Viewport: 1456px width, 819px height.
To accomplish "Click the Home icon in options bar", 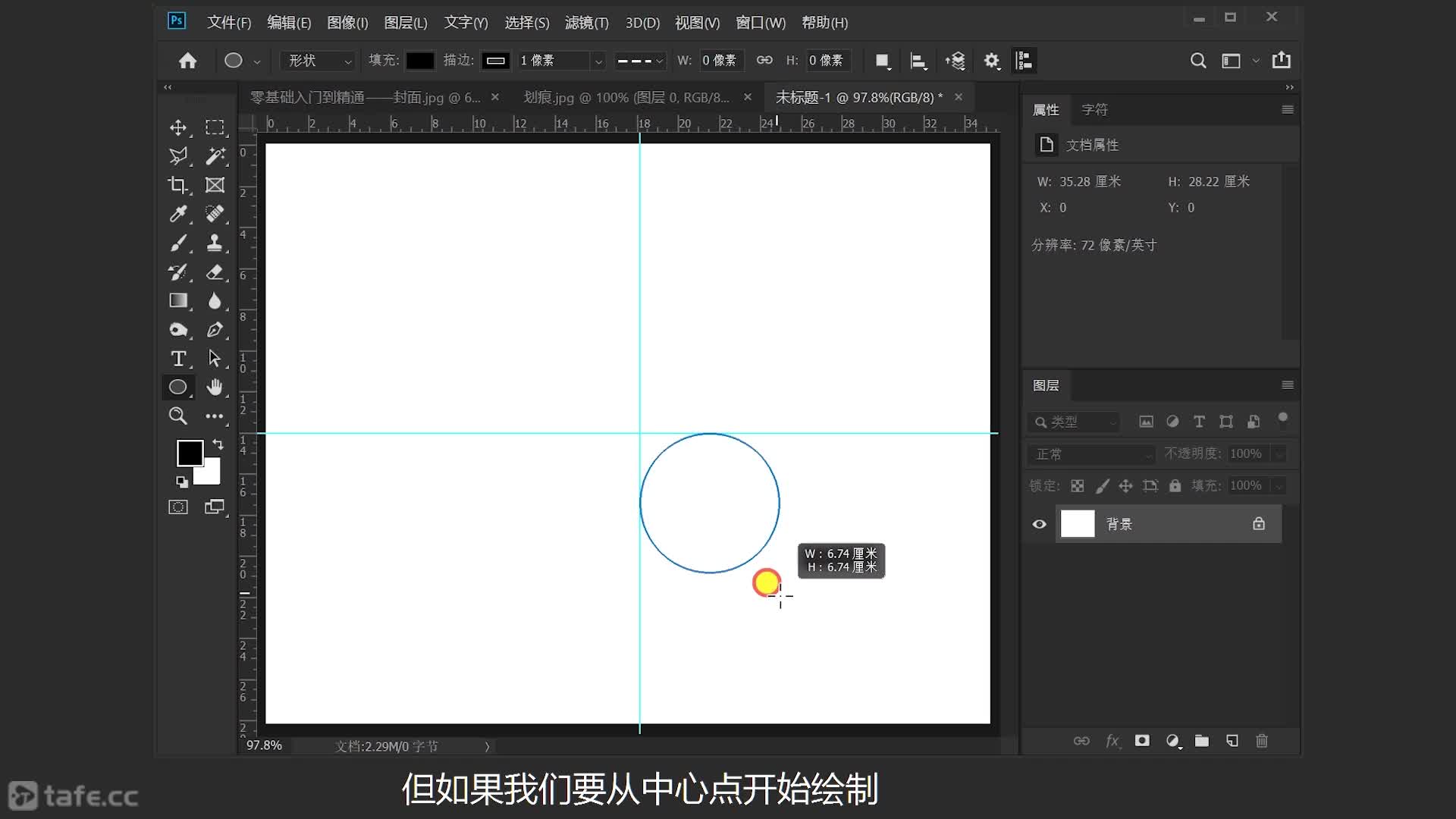I will 187,60.
